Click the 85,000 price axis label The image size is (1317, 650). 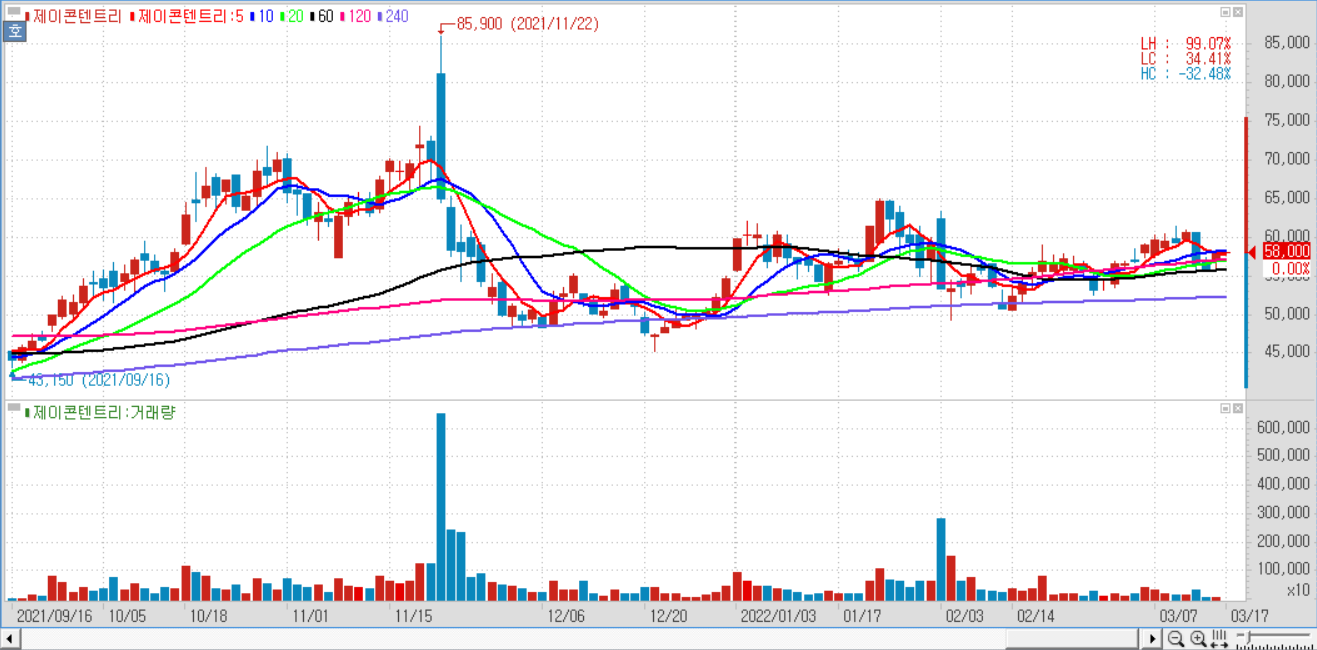[x=1287, y=43]
